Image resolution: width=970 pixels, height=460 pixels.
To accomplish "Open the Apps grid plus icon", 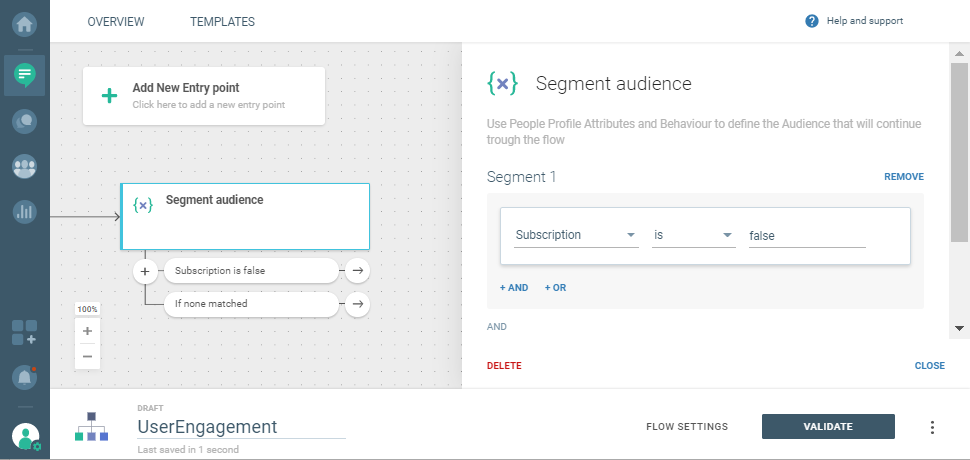I will (24, 333).
